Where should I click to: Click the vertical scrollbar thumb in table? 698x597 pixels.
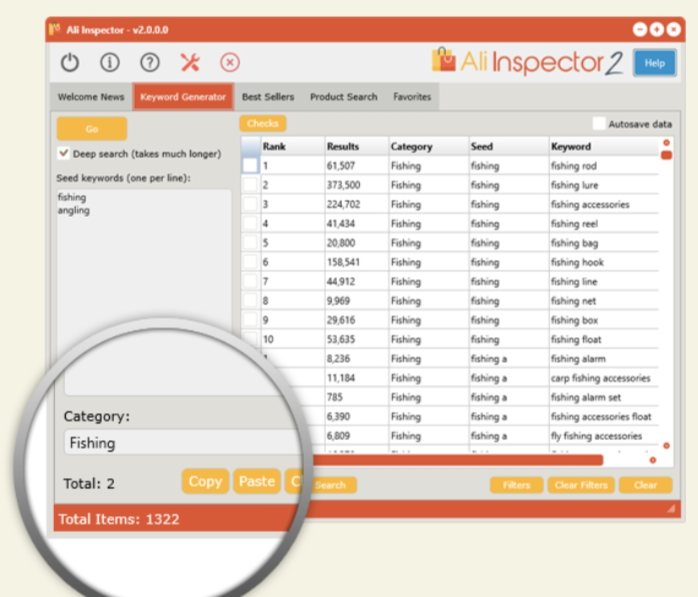point(666,155)
